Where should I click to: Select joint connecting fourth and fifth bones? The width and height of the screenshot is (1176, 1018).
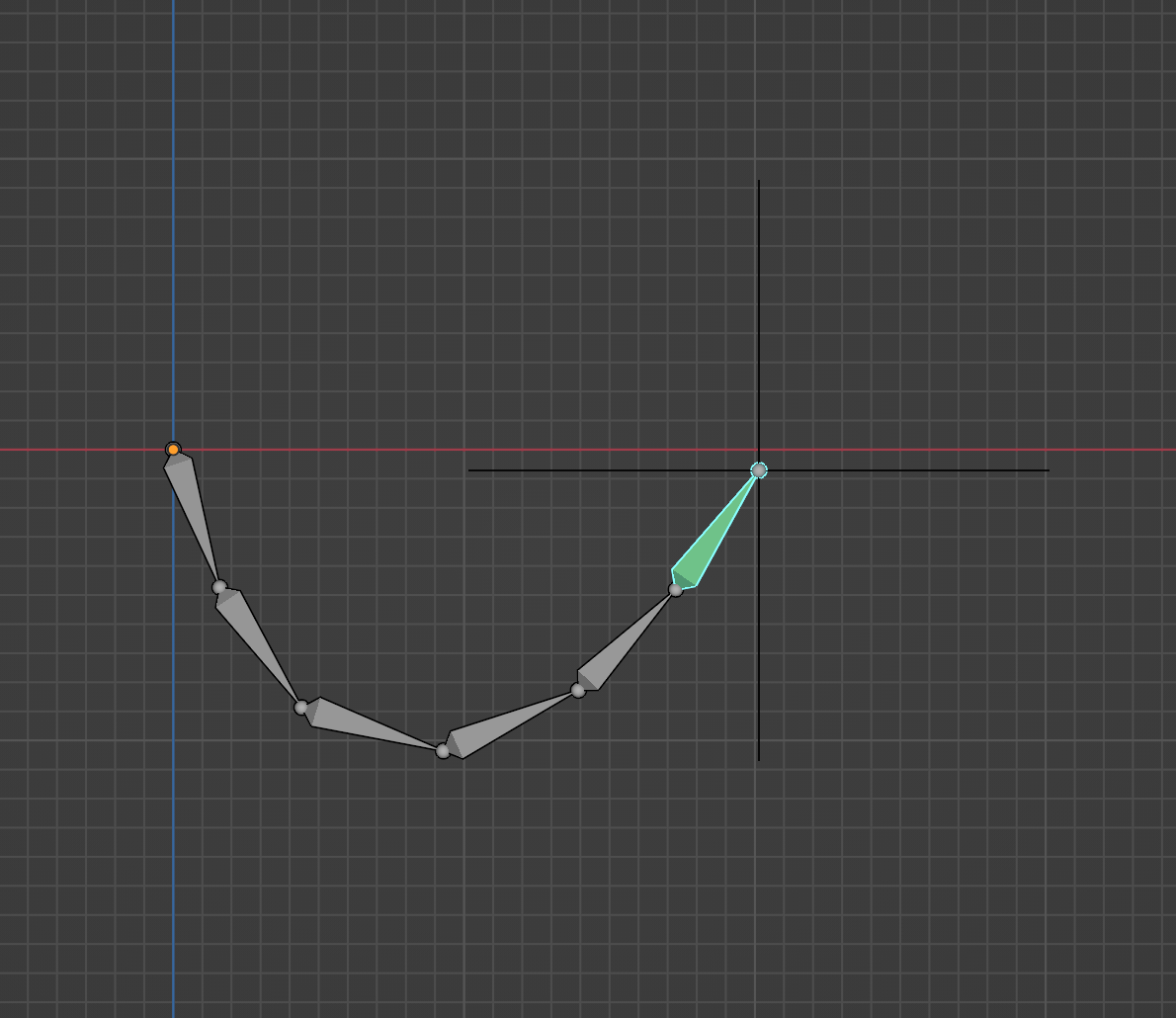(578, 690)
